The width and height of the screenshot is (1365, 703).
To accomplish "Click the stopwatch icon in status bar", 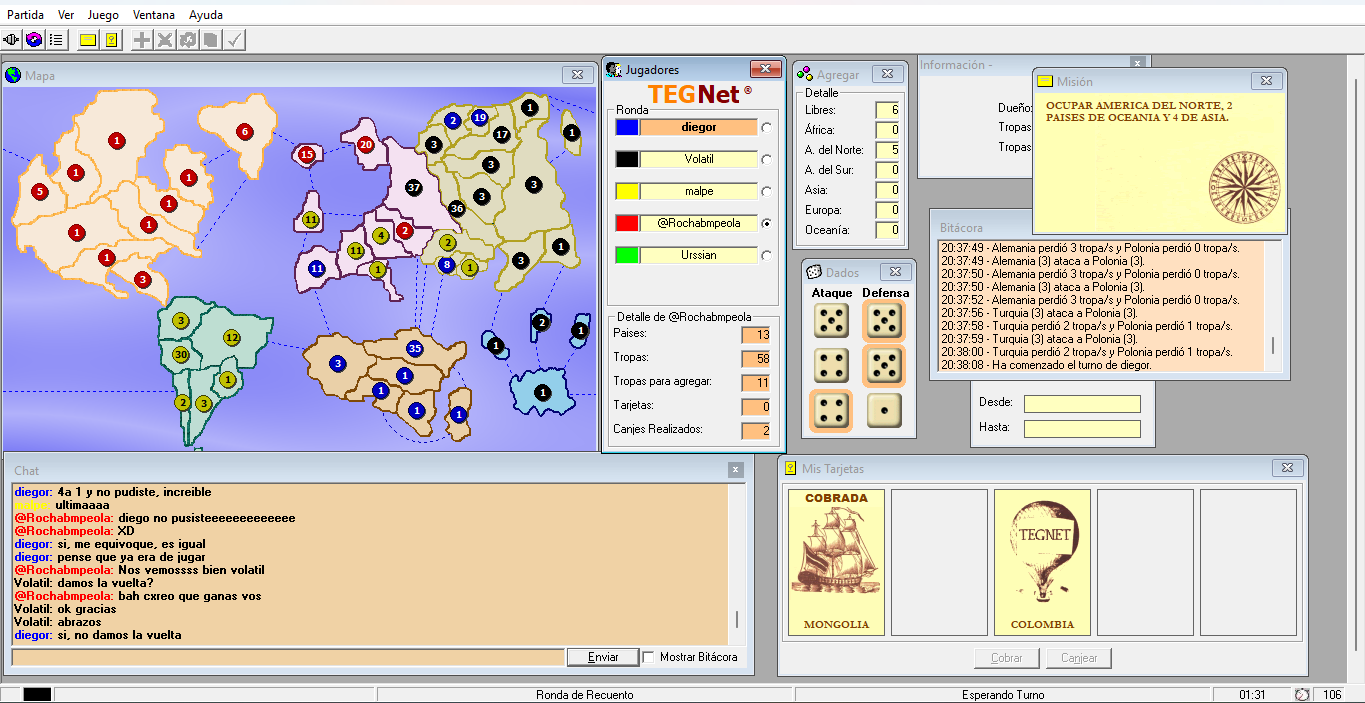I will [x=1302, y=694].
